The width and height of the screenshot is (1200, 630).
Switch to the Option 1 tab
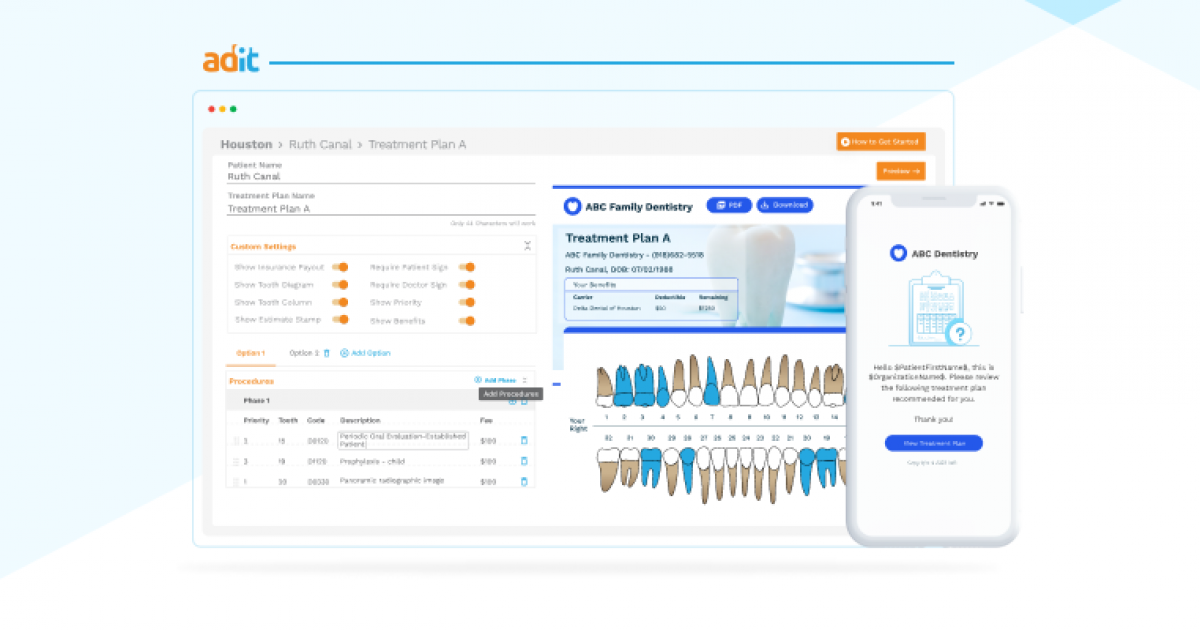click(251, 353)
